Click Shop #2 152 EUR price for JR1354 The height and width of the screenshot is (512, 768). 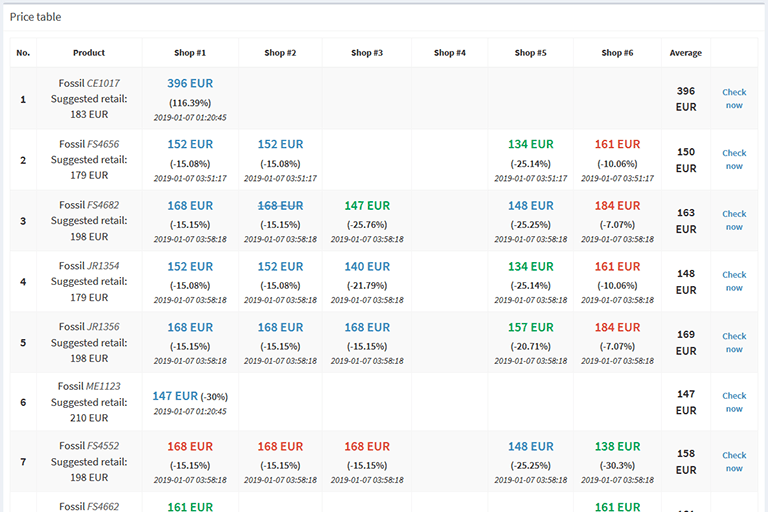(x=280, y=266)
